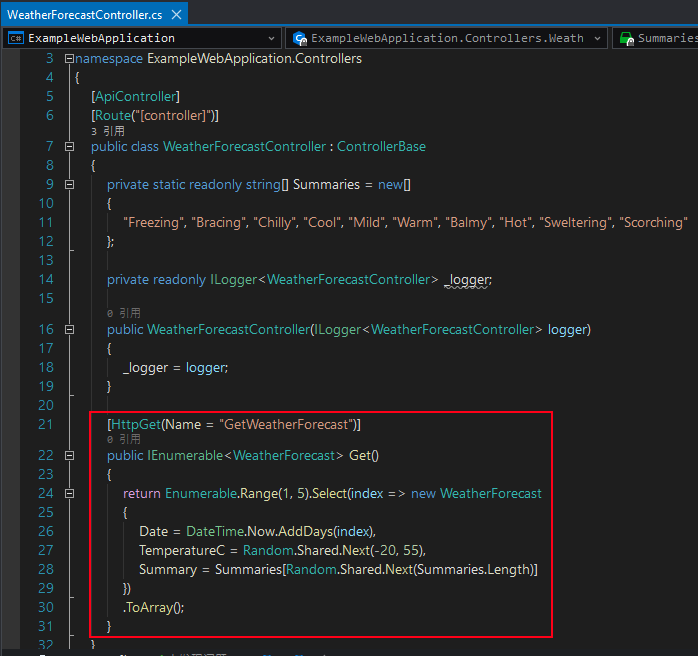Viewport: 698px width, 656px height.
Task: Click the '0 引用' CodeLens above Get()
Action: pos(124,439)
